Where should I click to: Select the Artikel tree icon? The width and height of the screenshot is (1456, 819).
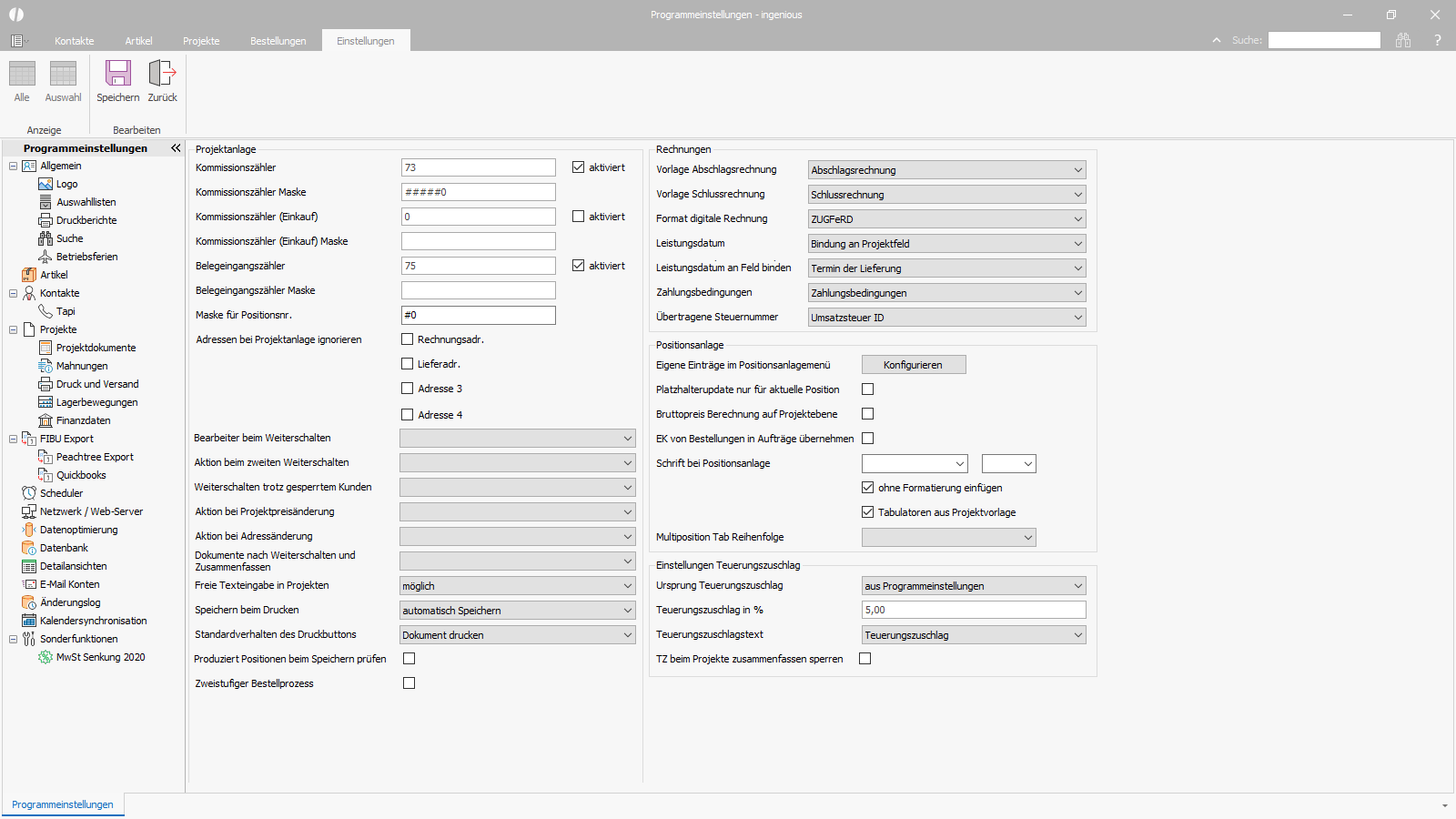point(29,275)
